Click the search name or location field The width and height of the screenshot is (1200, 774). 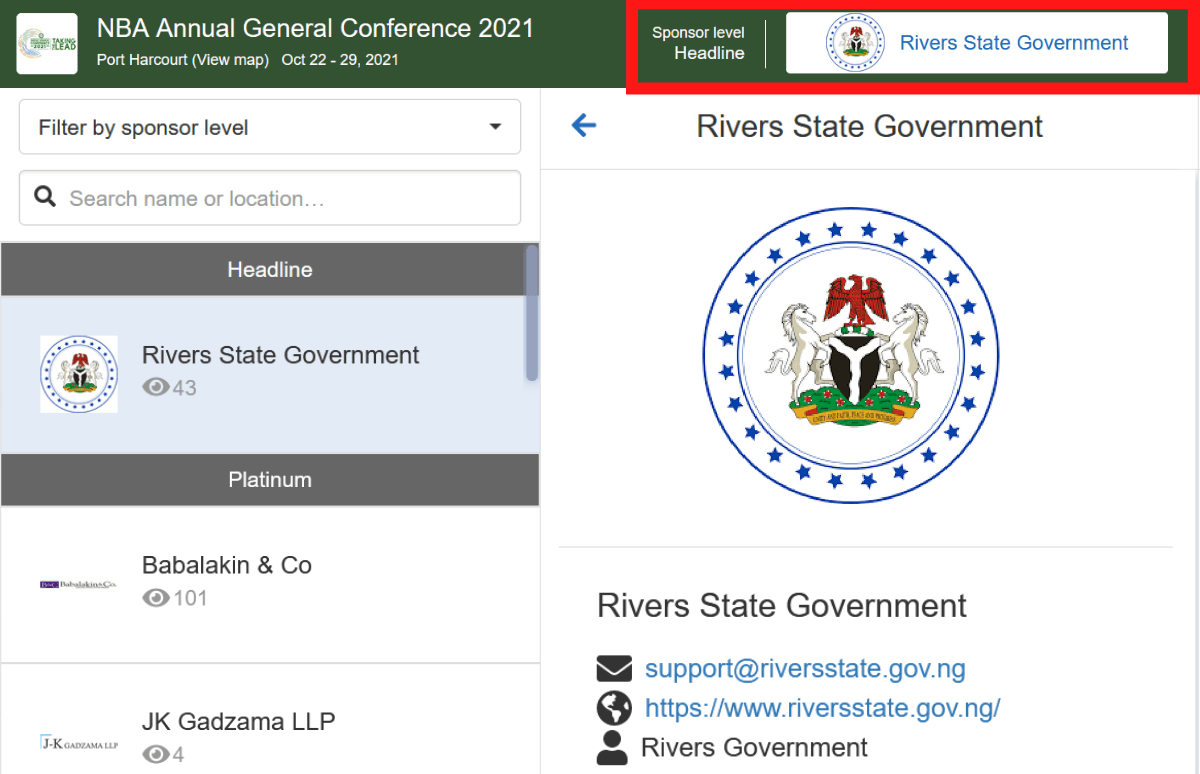270,197
